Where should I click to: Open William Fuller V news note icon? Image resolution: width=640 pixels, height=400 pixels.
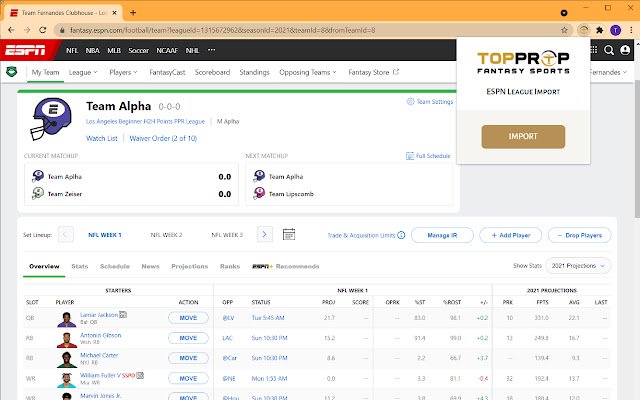pos(140,375)
